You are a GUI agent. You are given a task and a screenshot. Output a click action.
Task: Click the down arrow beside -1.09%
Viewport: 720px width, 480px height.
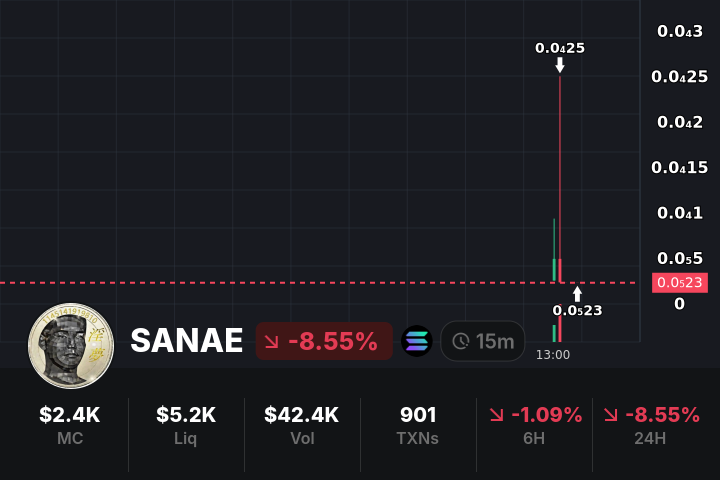tap(497, 415)
